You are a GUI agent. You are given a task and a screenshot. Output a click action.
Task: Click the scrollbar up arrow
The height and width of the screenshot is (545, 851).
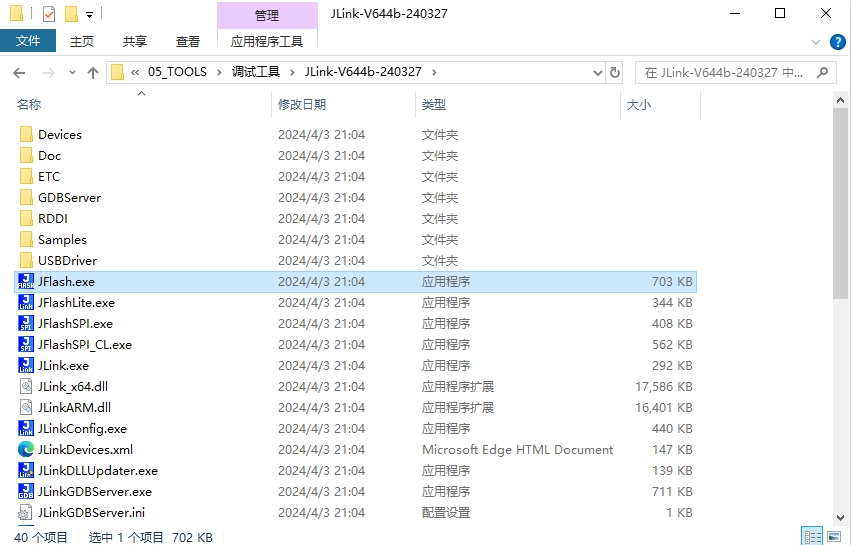click(x=840, y=100)
